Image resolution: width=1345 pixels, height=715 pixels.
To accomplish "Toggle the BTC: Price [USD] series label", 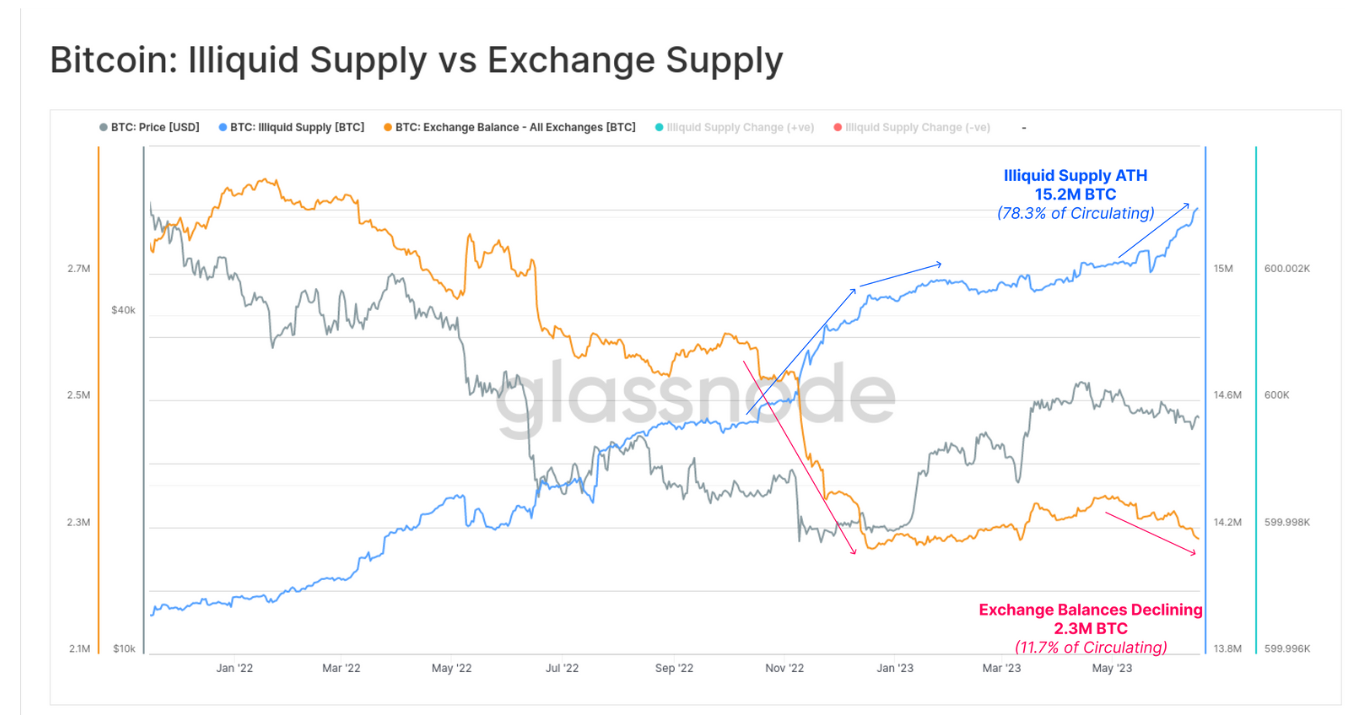I will 155,128.
